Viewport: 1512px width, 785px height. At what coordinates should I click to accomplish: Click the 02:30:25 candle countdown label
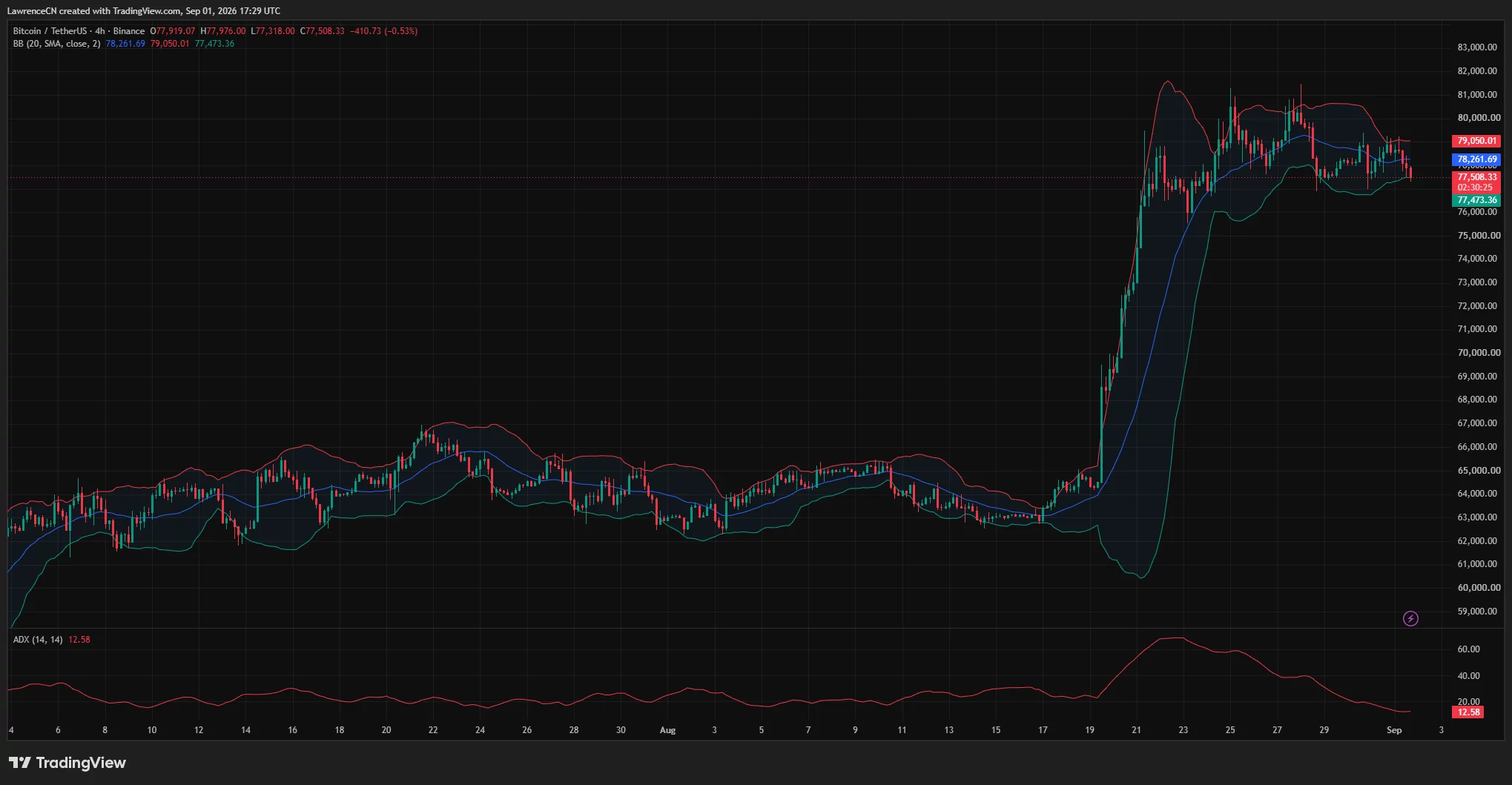click(1476, 188)
